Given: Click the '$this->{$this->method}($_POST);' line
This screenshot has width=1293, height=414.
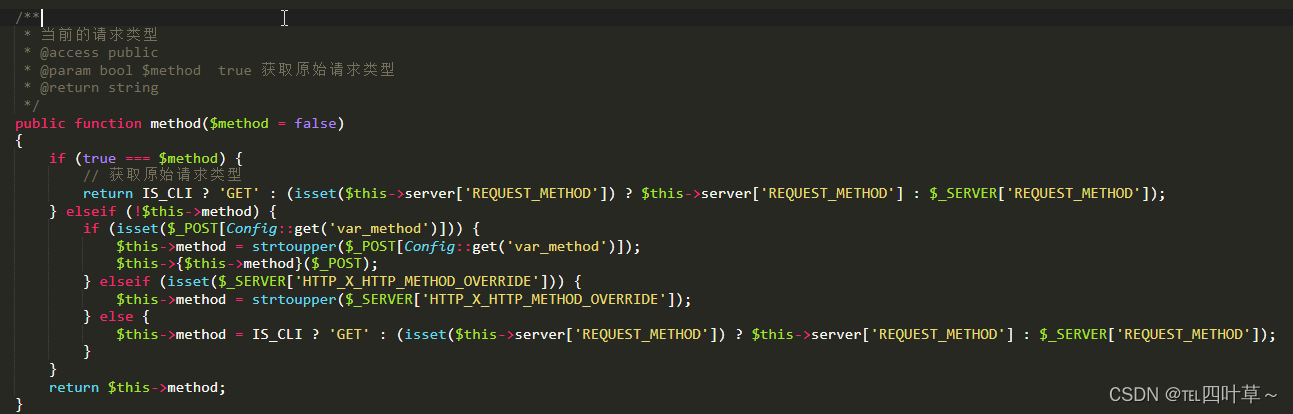Looking at the screenshot, I should pos(247,264).
